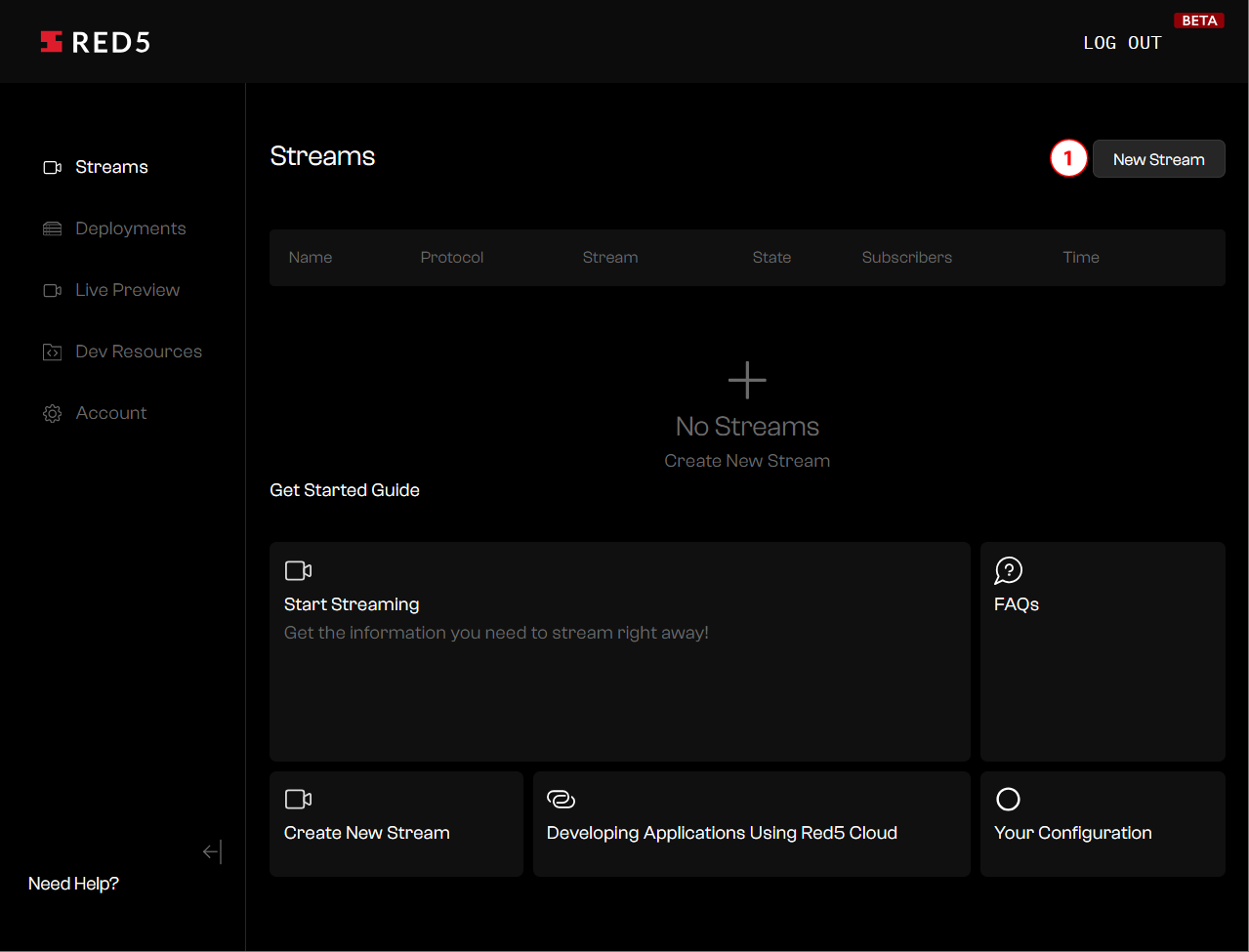
Task: Open Deployments from the sidebar
Action: (131, 228)
